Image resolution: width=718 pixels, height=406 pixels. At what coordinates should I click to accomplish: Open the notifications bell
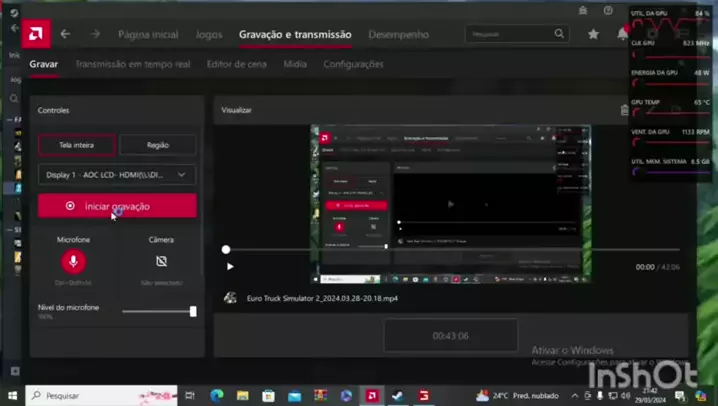click(622, 34)
